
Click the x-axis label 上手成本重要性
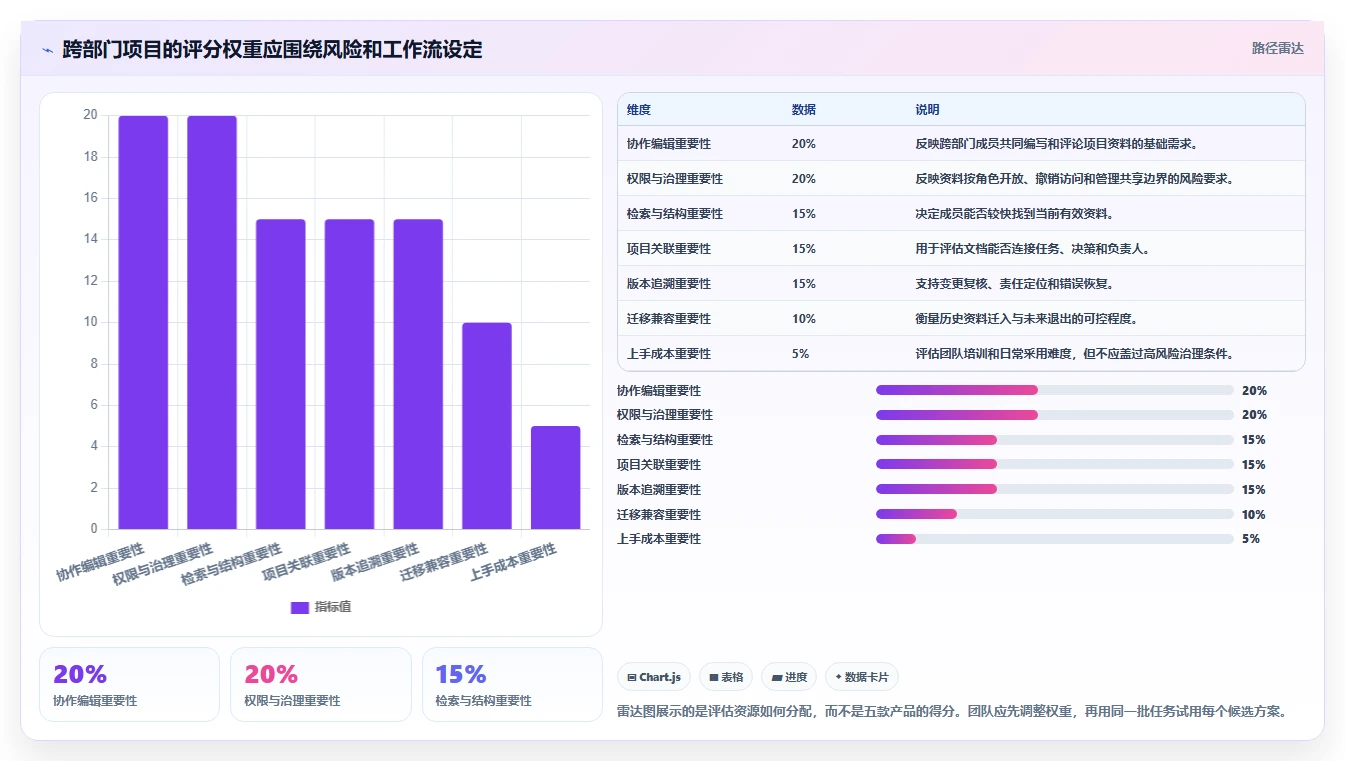514,563
